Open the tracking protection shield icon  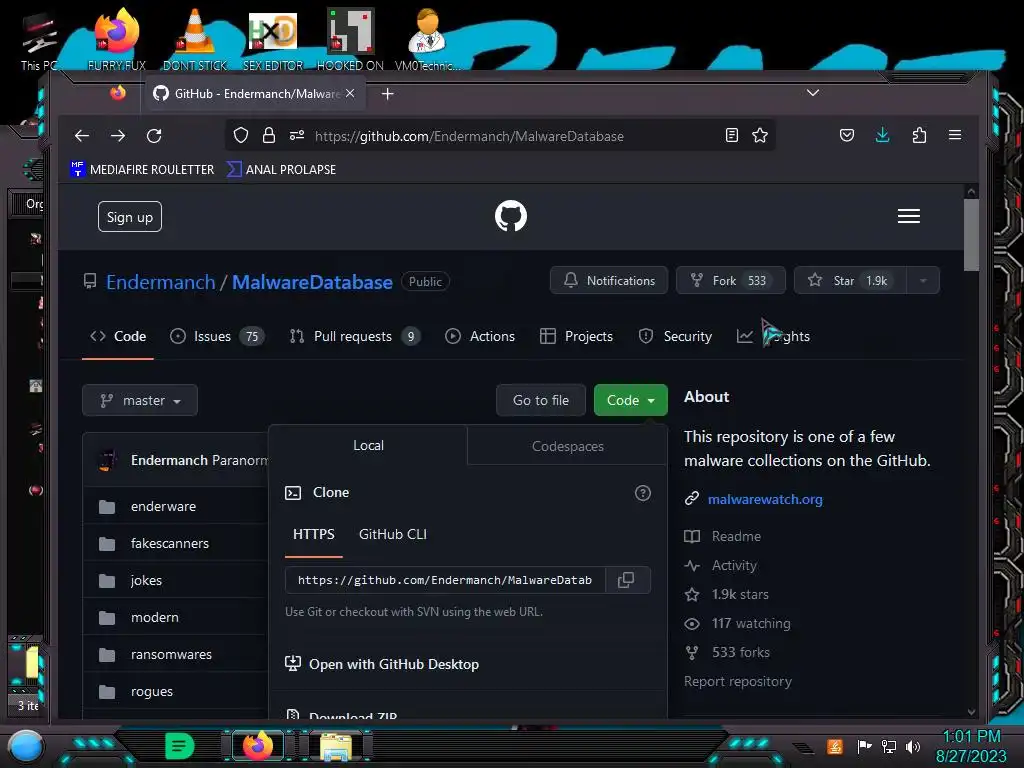[241, 135]
